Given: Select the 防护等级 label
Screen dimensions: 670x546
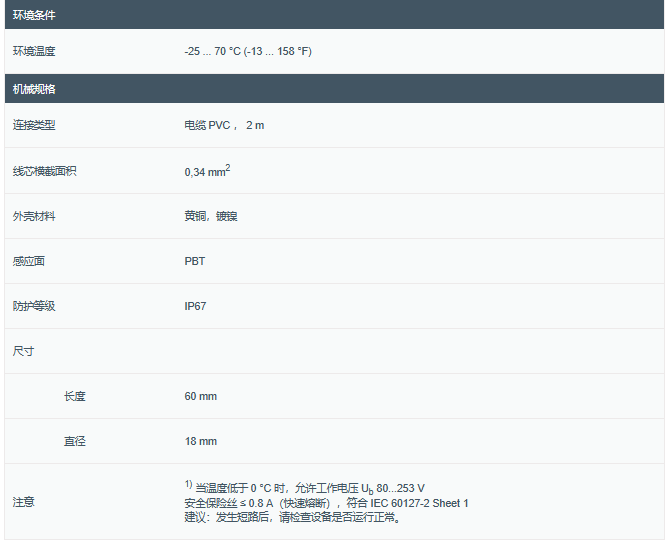Looking at the screenshot, I should 34,306.
